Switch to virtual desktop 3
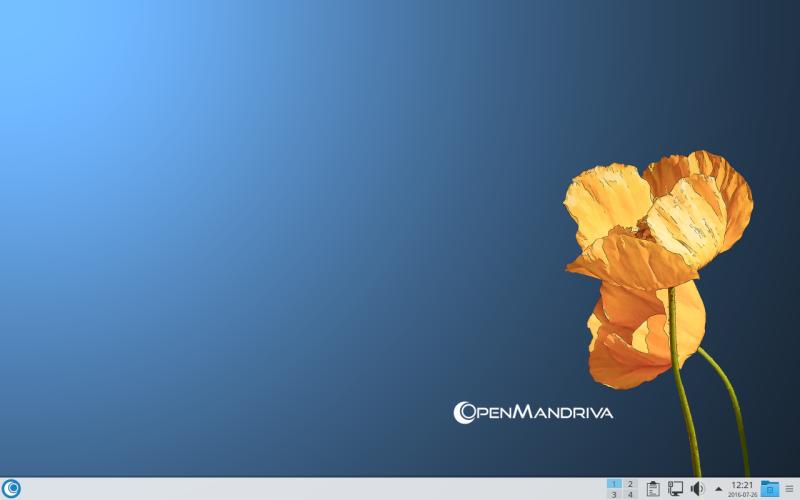Image resolution: width=800 pixels, height=500 pixels. 614,494
